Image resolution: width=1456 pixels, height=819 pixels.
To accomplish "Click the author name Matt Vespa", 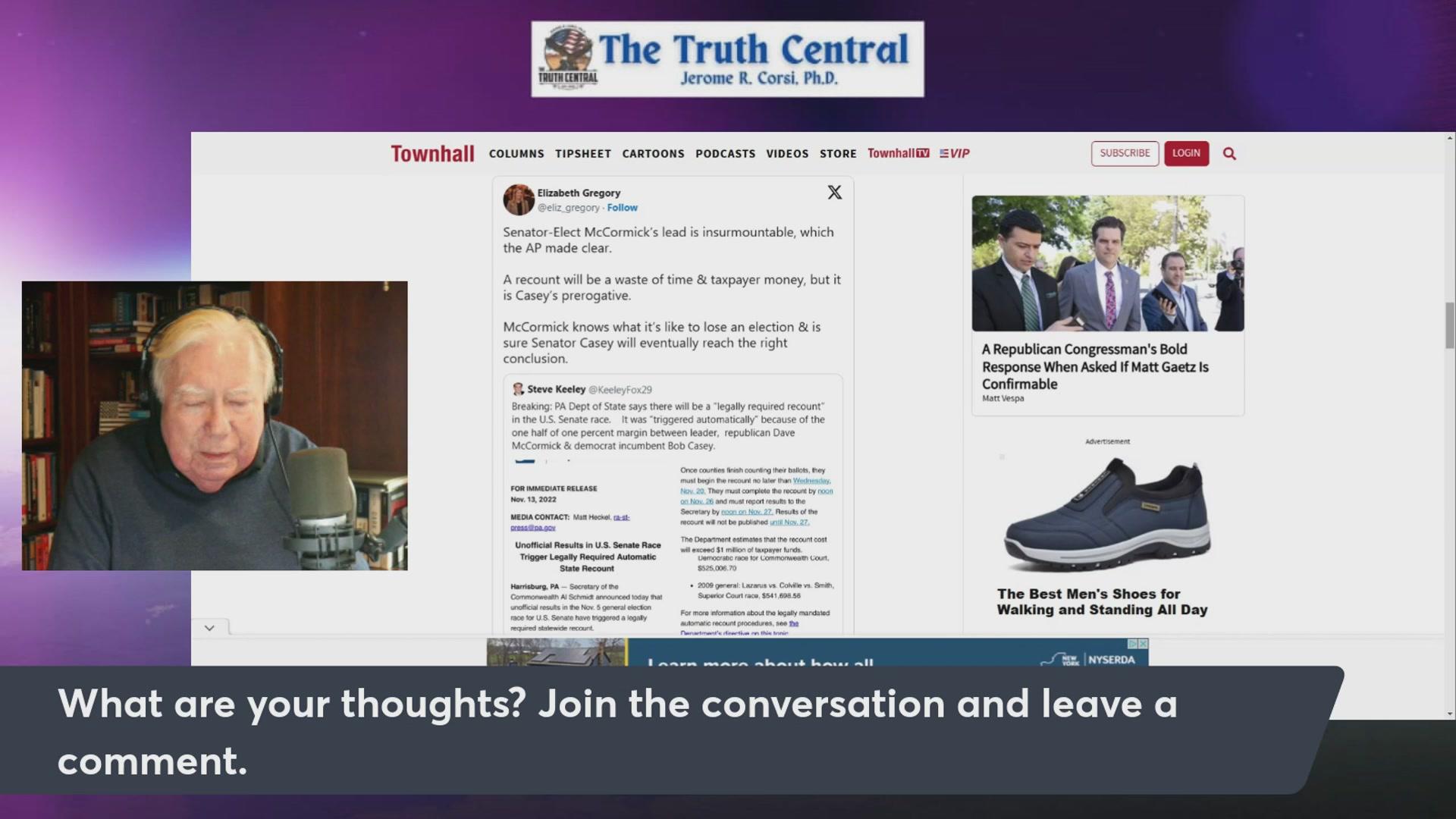I will click(x=1003, y=399).
